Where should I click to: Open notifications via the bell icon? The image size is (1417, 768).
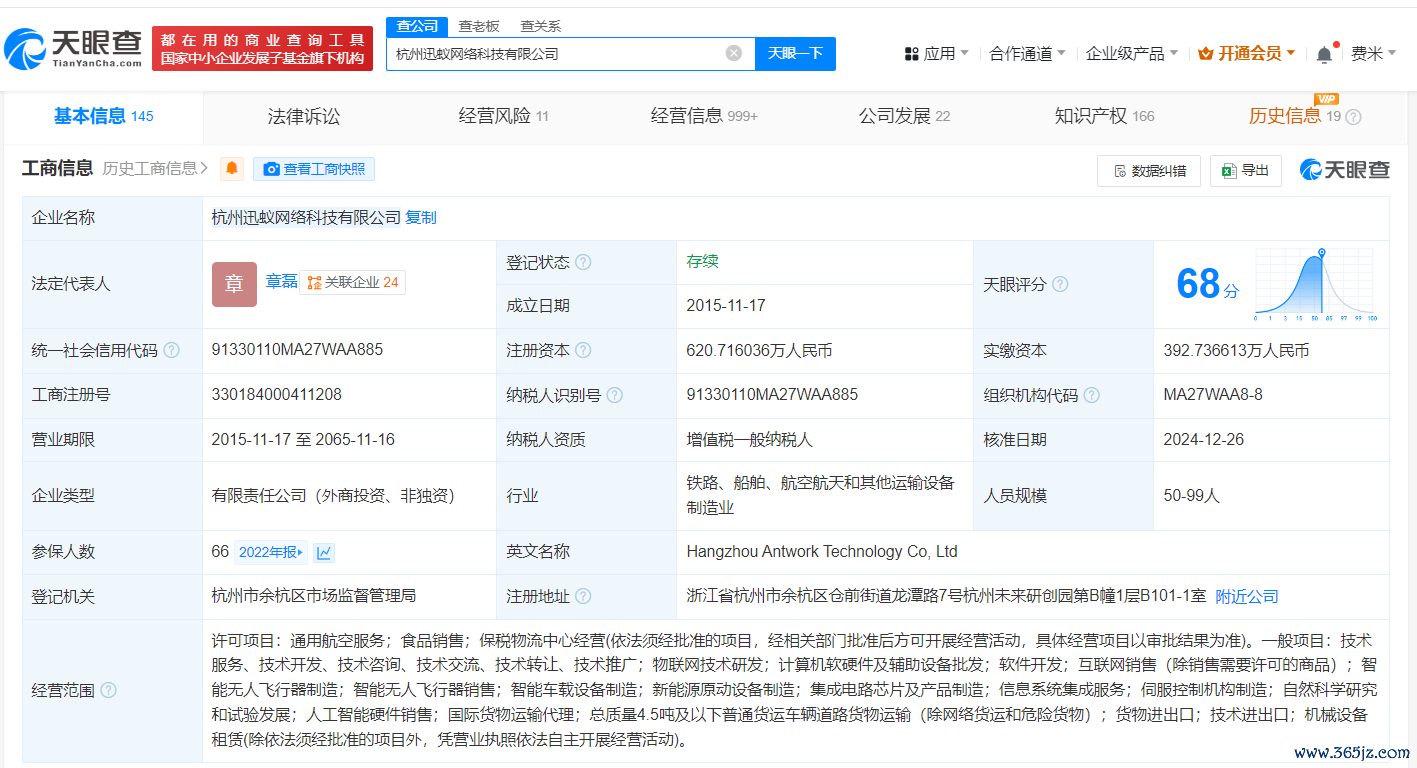click(x=1325, y=54)
